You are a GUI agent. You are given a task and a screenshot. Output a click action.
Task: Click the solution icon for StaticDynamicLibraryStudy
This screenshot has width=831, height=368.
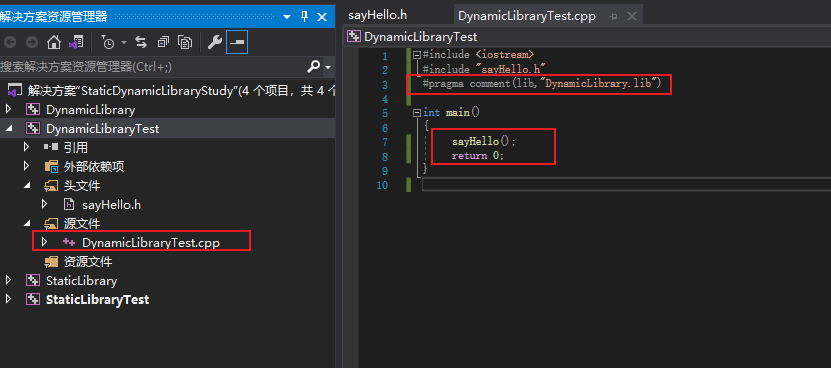point(14,91)
